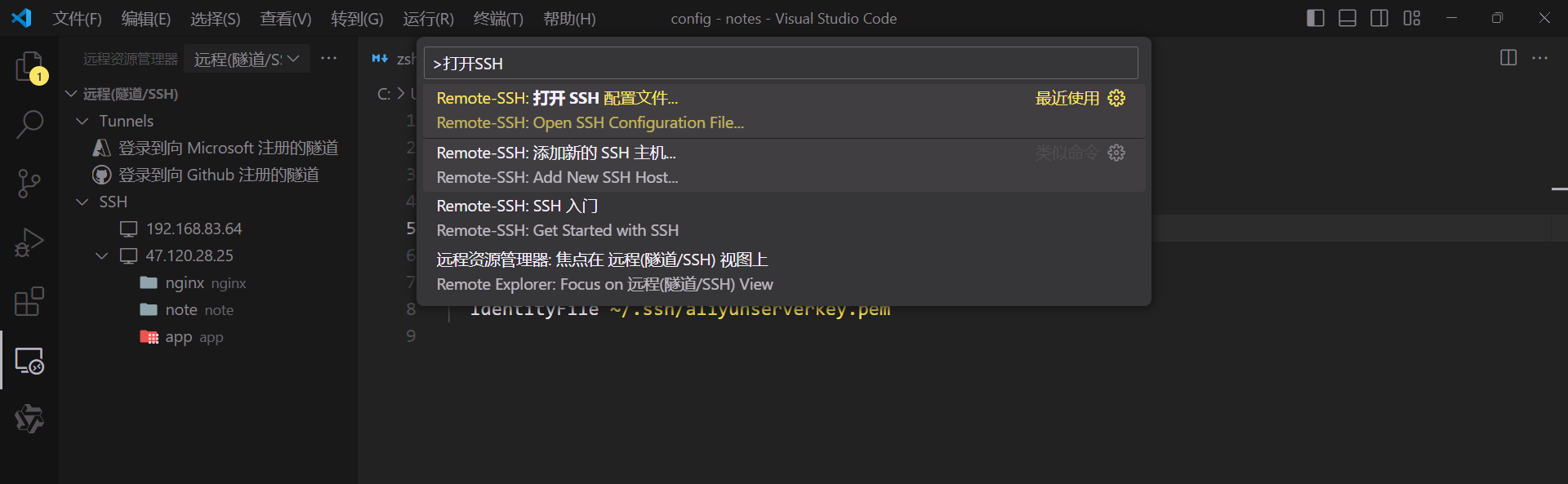Click the IdentityFile line in the editor
The image size is (1568, 484).
point(679,310)
